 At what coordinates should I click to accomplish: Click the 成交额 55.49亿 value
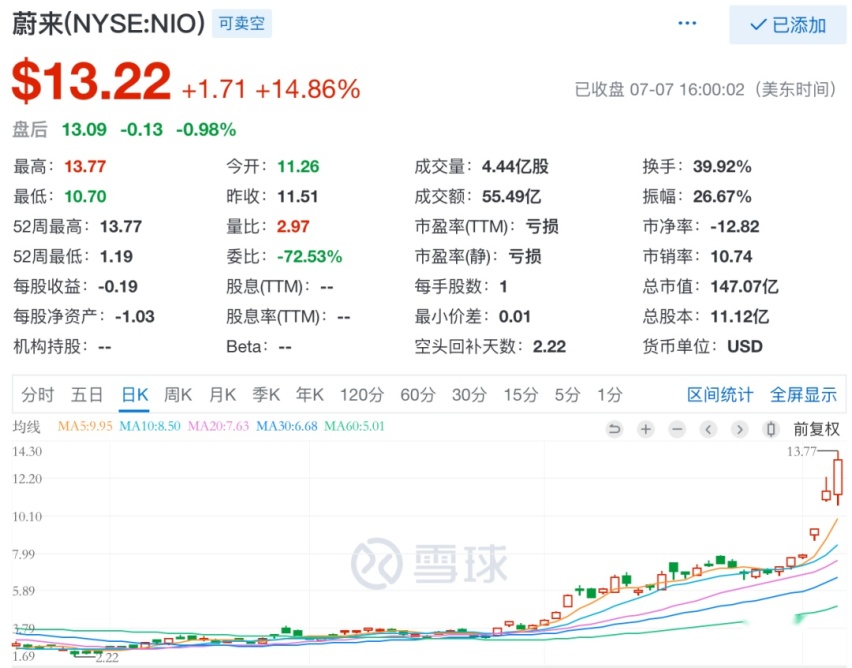(x=511, y=196)
